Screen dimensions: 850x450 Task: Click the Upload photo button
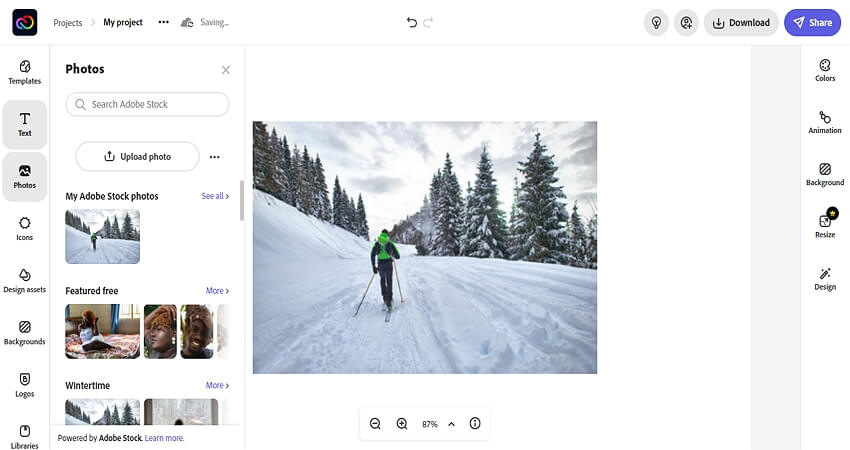pyautogui.click(x=137, y=157)
